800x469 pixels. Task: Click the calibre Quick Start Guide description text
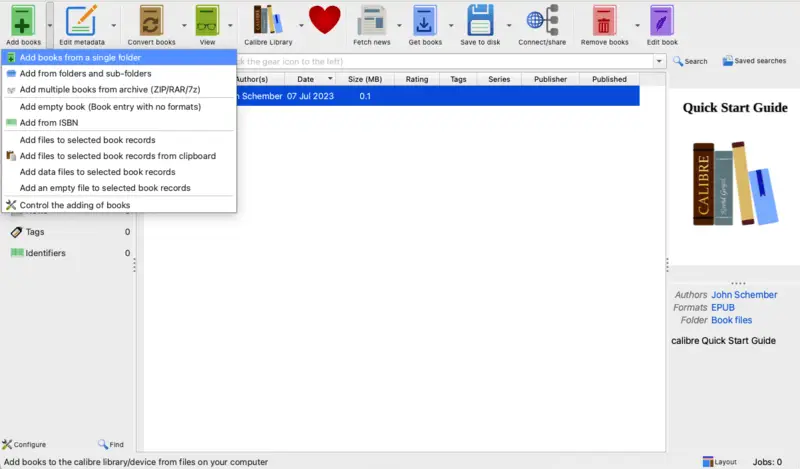coord(723,340)
